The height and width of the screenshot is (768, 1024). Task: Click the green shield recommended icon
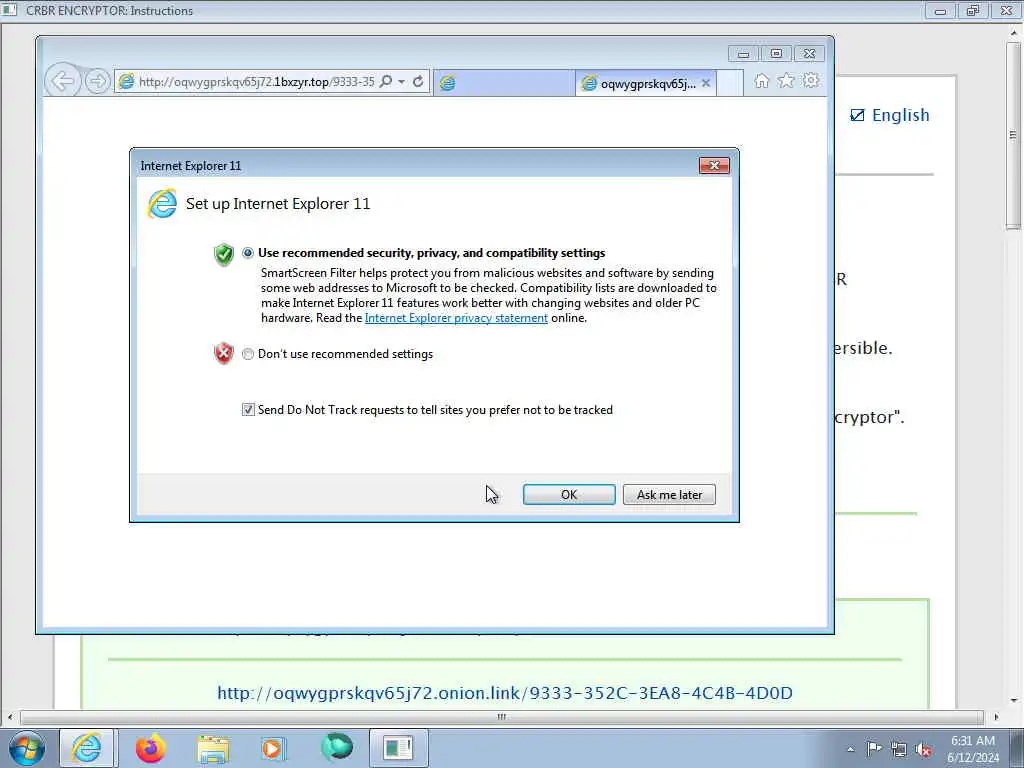[x=223, y=255]
